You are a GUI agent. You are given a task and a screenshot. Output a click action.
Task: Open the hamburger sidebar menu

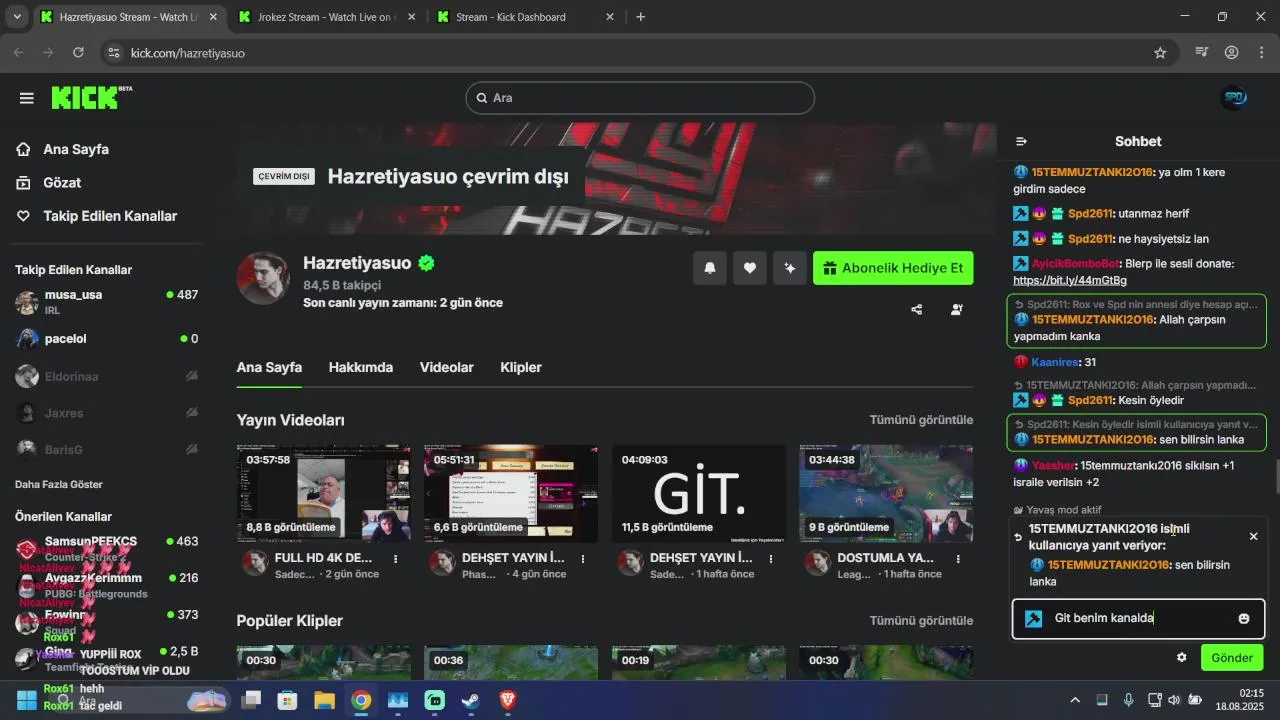[26, 98]
